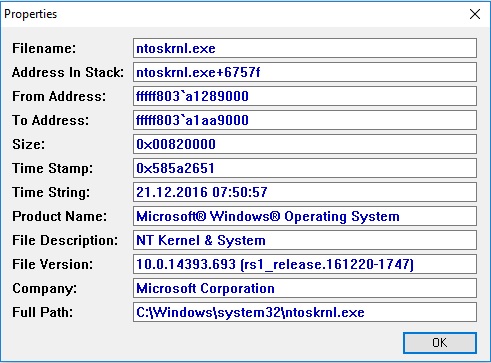Focus the Company field Microsoft Corporation
The image size is (491, 363).
point(305,288)
